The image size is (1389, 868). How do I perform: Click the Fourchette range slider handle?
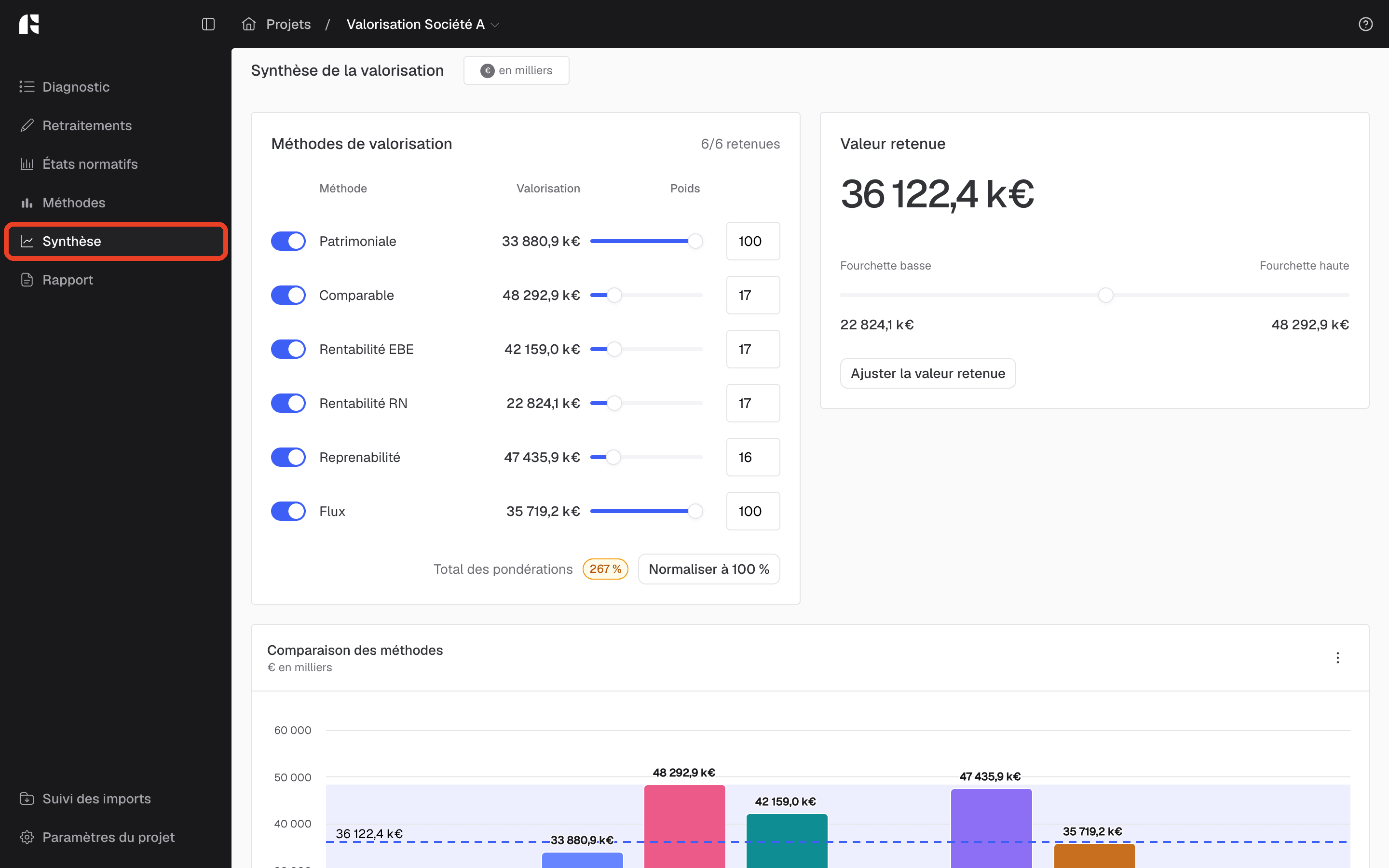point(1105,295)
